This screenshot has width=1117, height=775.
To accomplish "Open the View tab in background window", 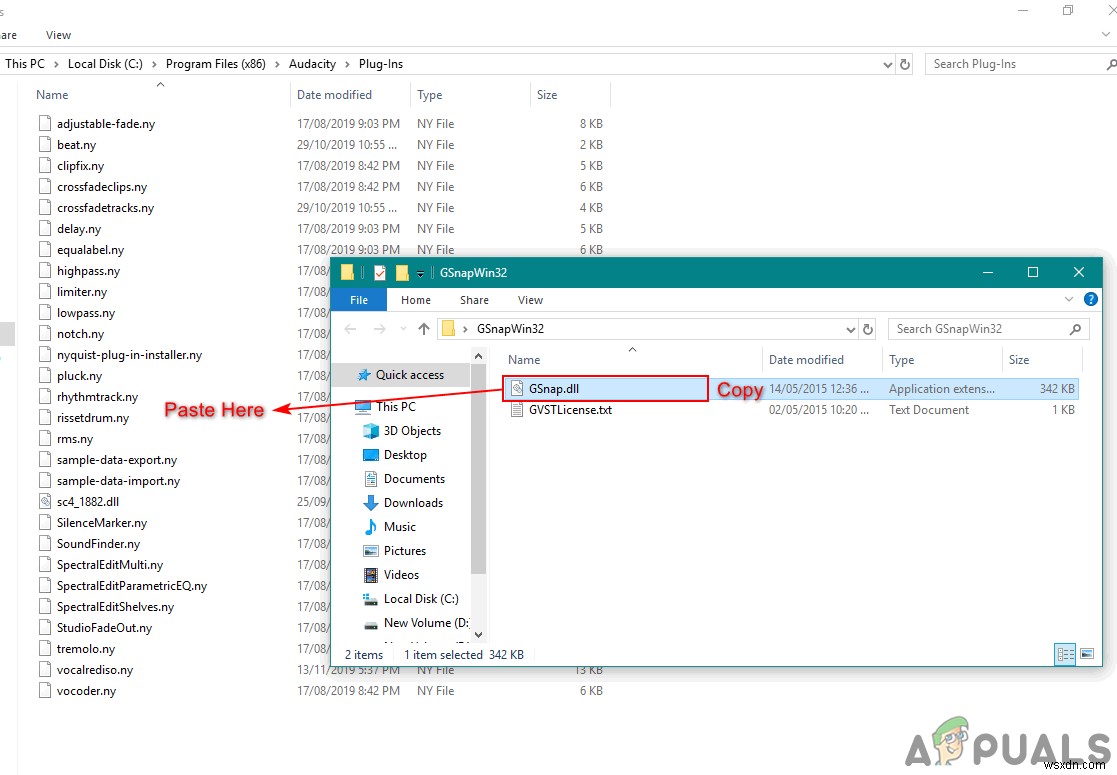I will [57, 34].
